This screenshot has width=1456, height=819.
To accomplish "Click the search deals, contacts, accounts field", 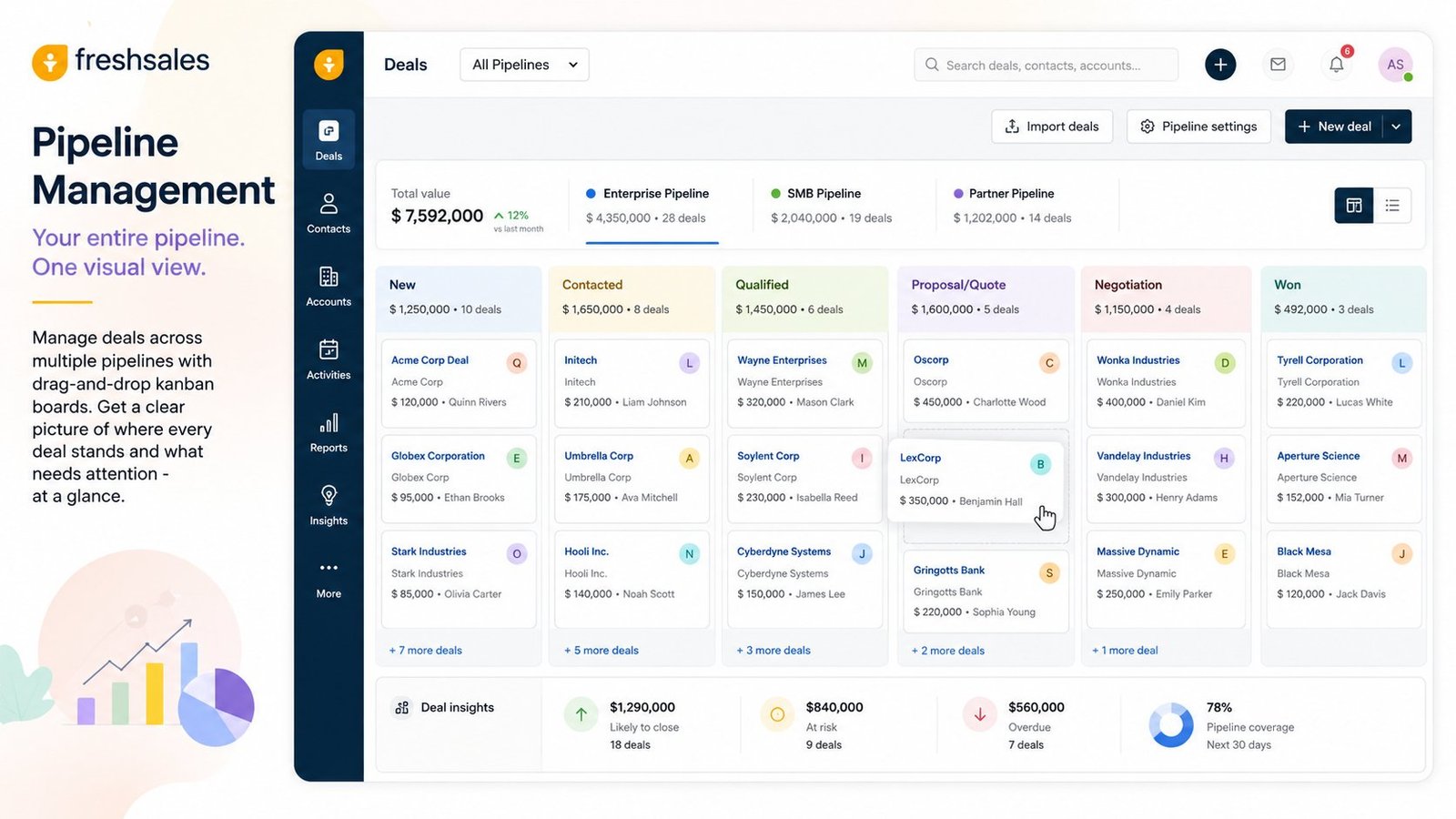I will click(x=1046, y=65).
